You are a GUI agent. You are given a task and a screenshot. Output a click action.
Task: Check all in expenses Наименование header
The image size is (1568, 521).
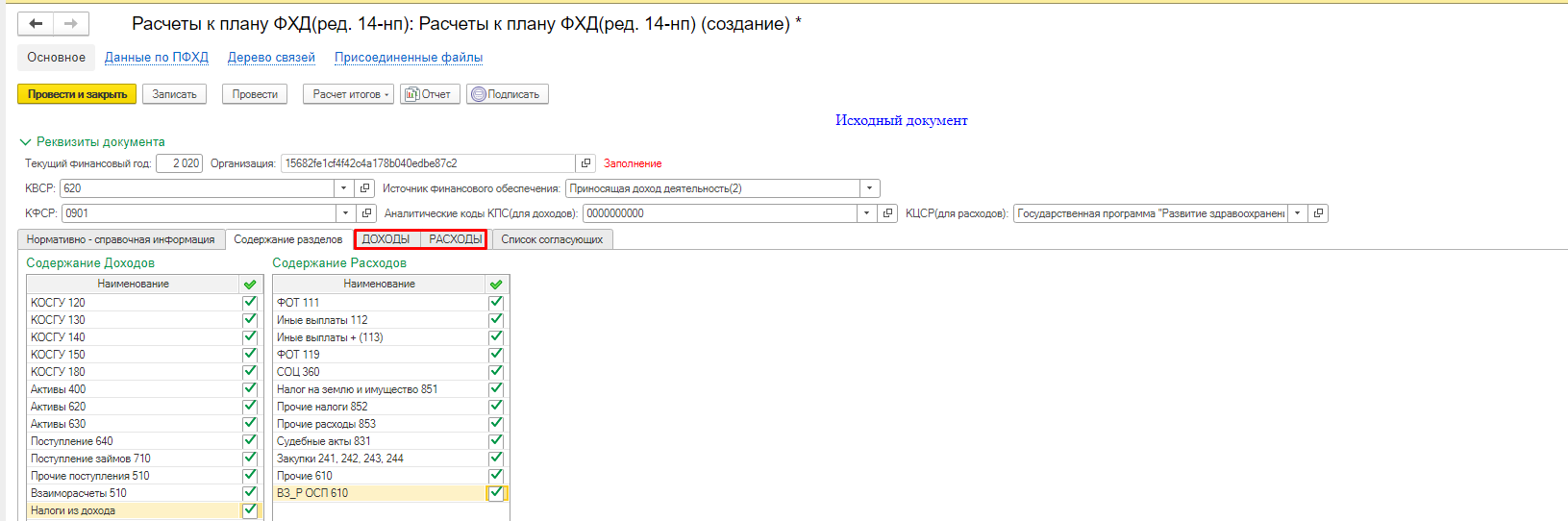(x=496, y=285)
